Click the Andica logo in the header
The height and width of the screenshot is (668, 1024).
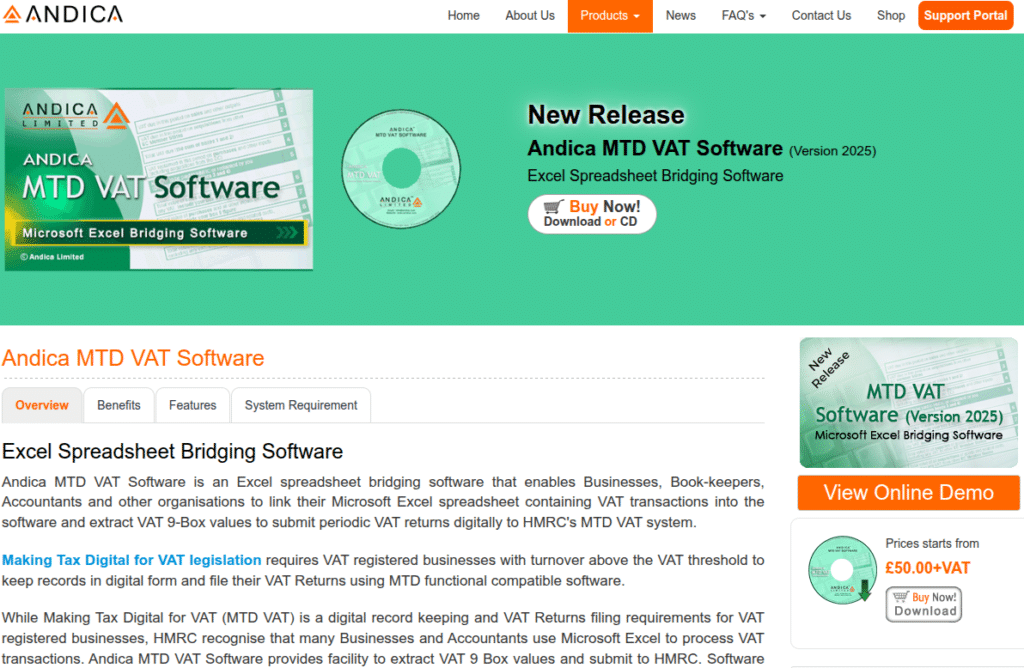tap(63, 14)
